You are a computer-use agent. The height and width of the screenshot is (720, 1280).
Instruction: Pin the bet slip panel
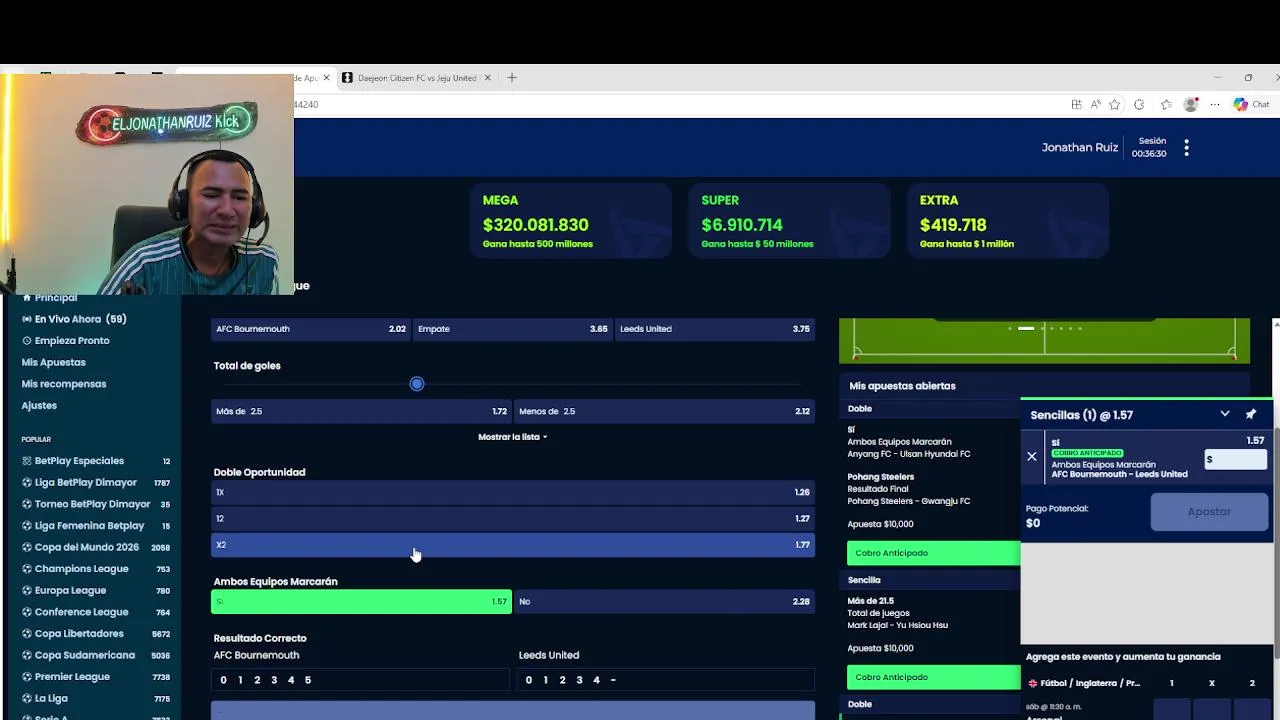(1251, 414)
